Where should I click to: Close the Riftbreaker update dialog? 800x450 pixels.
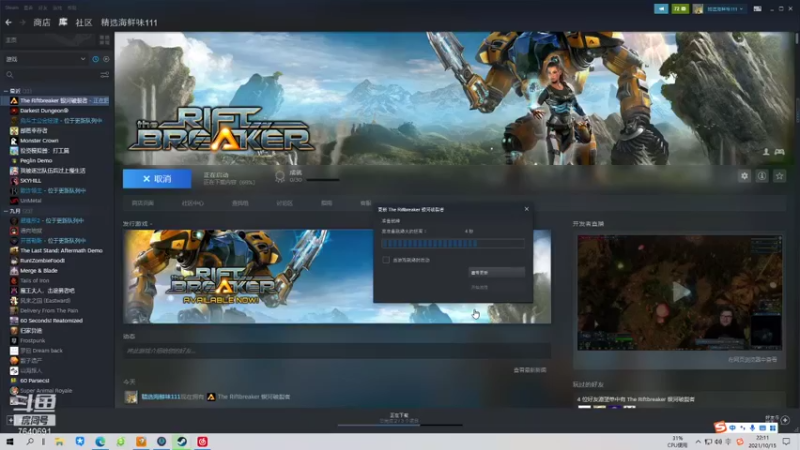tap(527, 209)
